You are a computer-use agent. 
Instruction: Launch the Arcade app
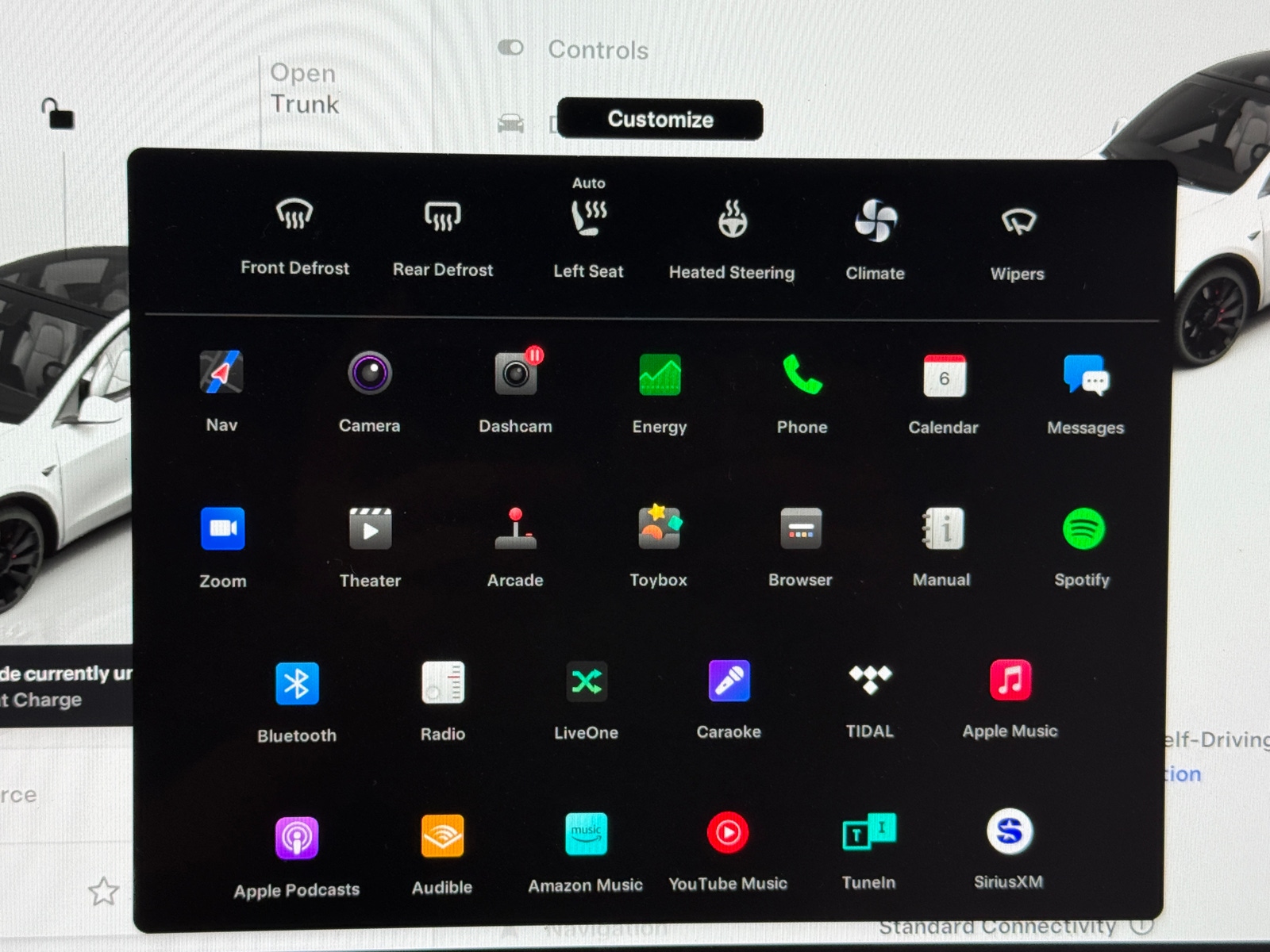515,547
